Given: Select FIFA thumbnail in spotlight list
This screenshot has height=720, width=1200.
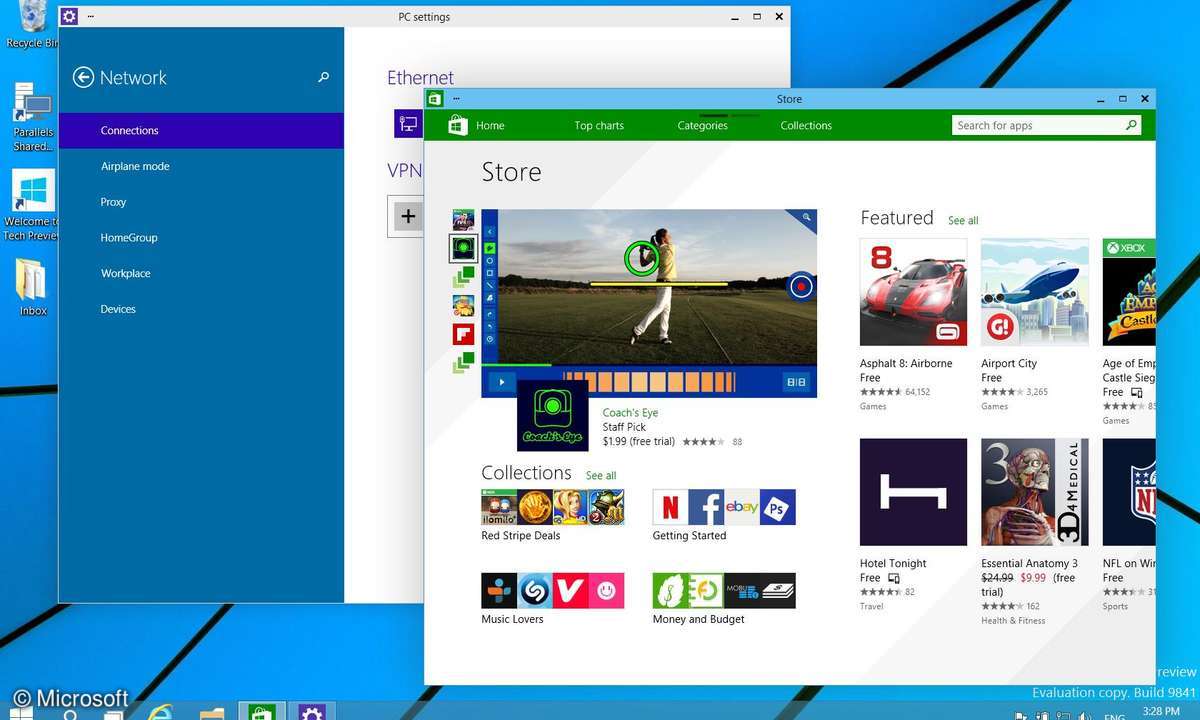Looking at the screenshot, I should [x=463, y=219].
